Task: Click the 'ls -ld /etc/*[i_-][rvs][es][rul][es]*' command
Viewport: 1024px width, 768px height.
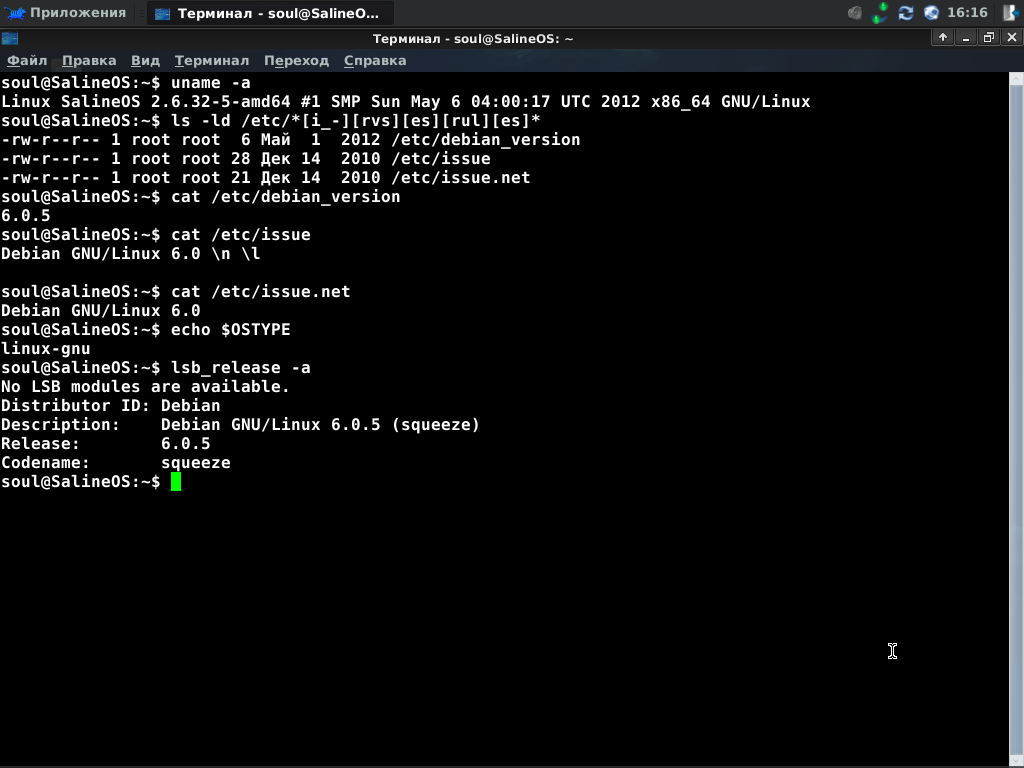Action: click(355, 121)
